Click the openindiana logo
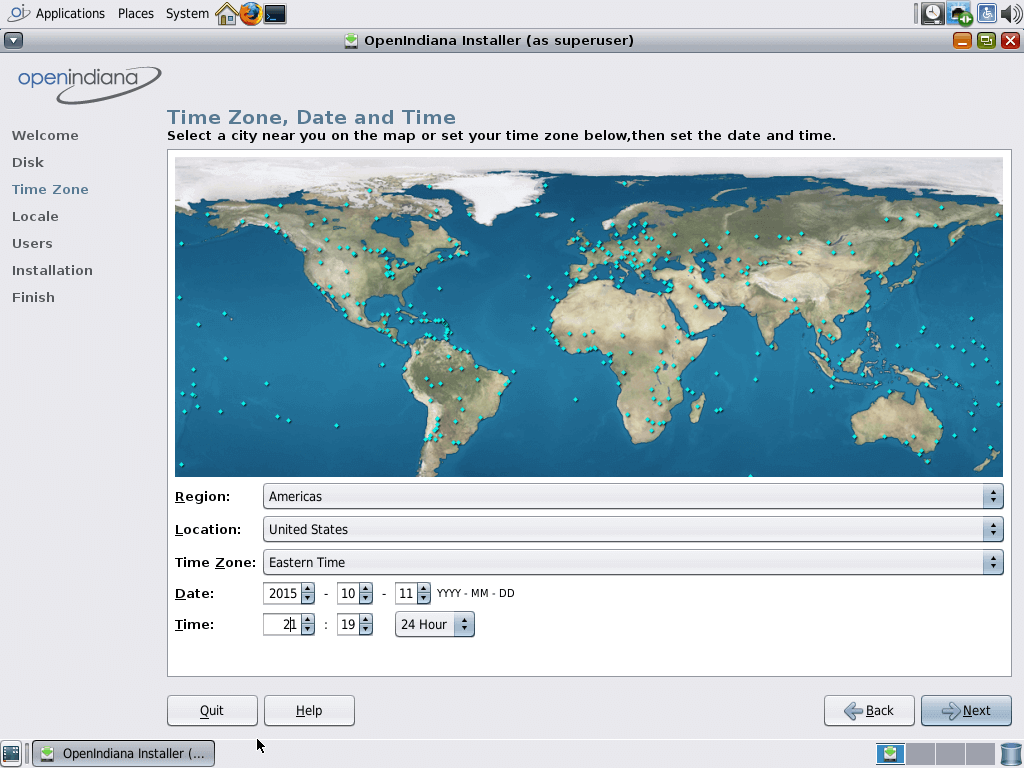This screenshot has height=768, width=1024. (x=89, y=84)
